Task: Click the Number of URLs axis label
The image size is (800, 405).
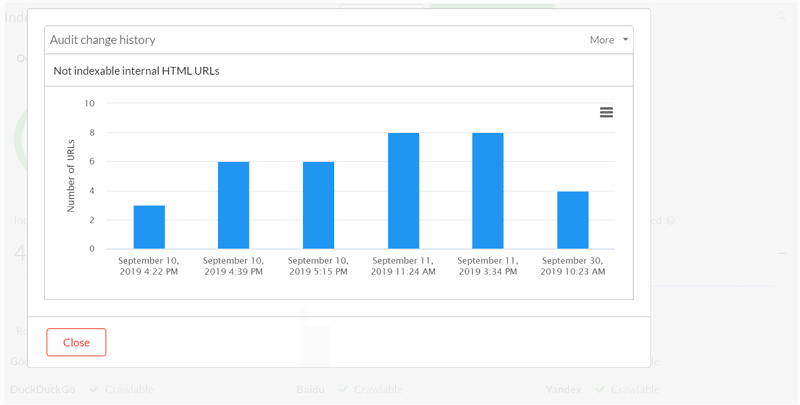Action: point(71,176)
